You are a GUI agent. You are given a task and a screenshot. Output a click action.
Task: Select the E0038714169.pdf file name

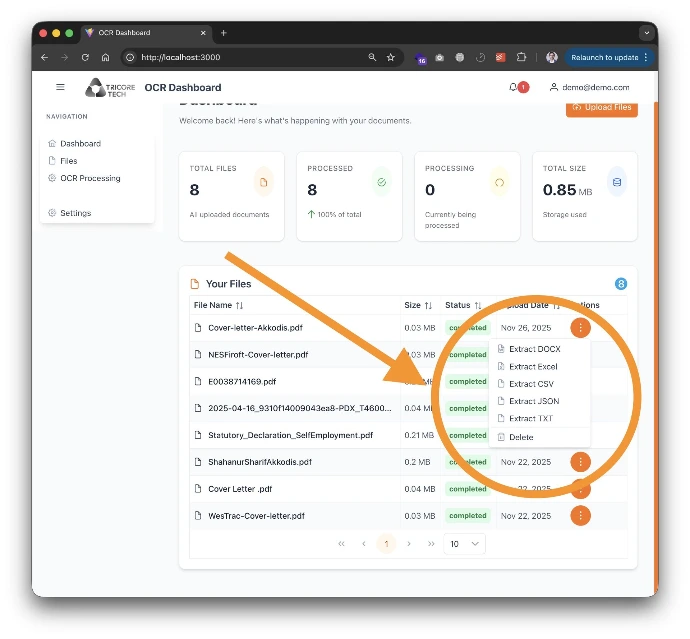point(242,382)
